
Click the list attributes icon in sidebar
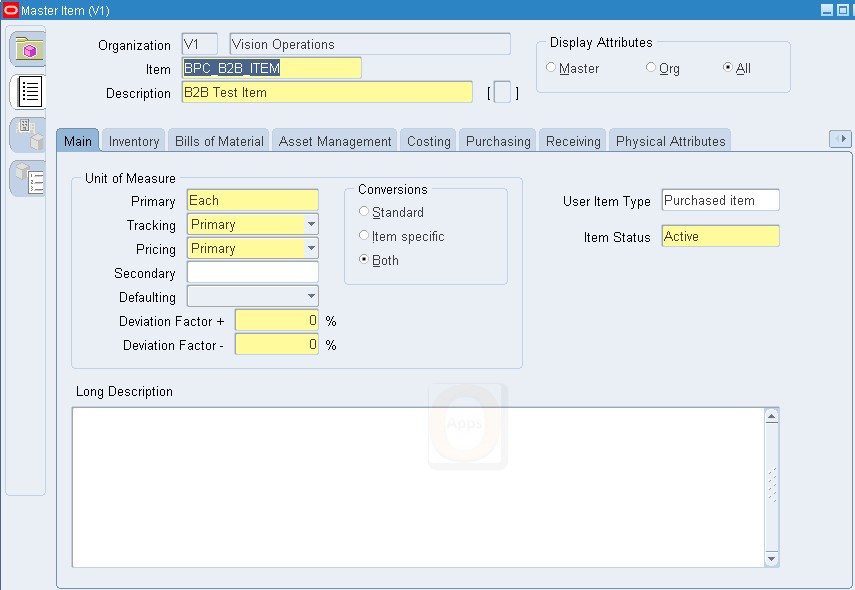[x=27, y=91]
